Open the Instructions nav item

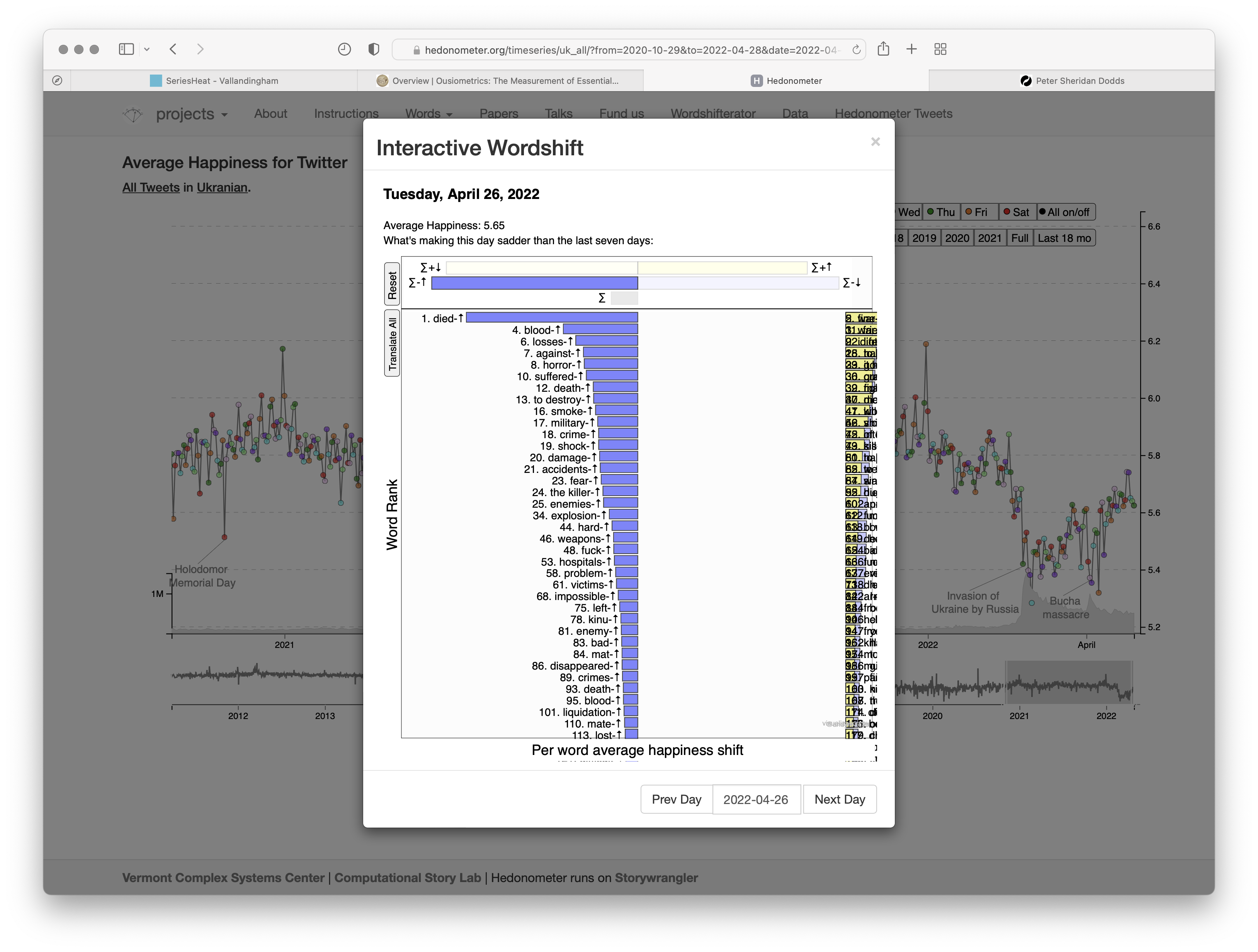tap(346, 114)
